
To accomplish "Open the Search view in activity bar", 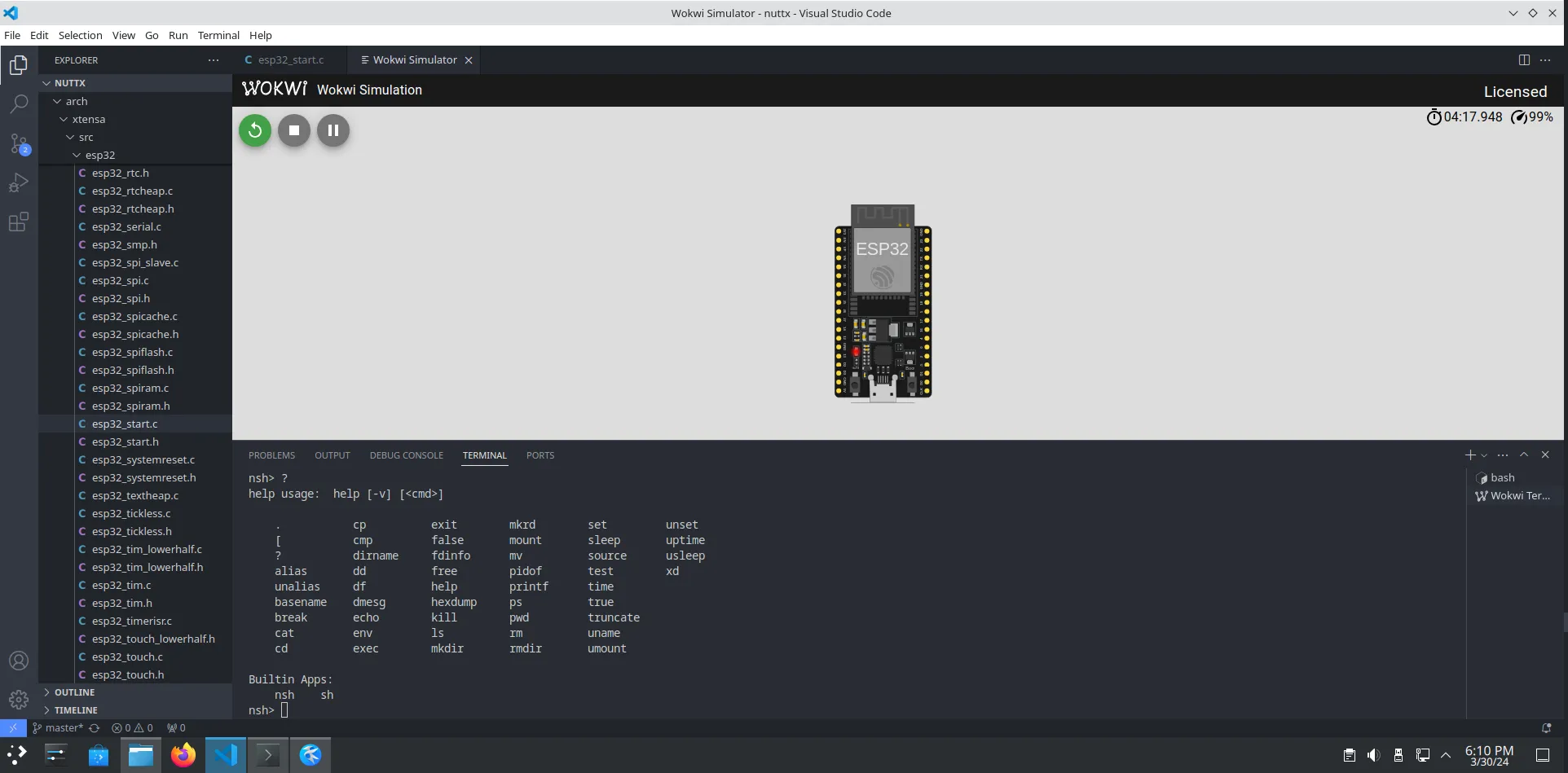I will tap(19, 103).
